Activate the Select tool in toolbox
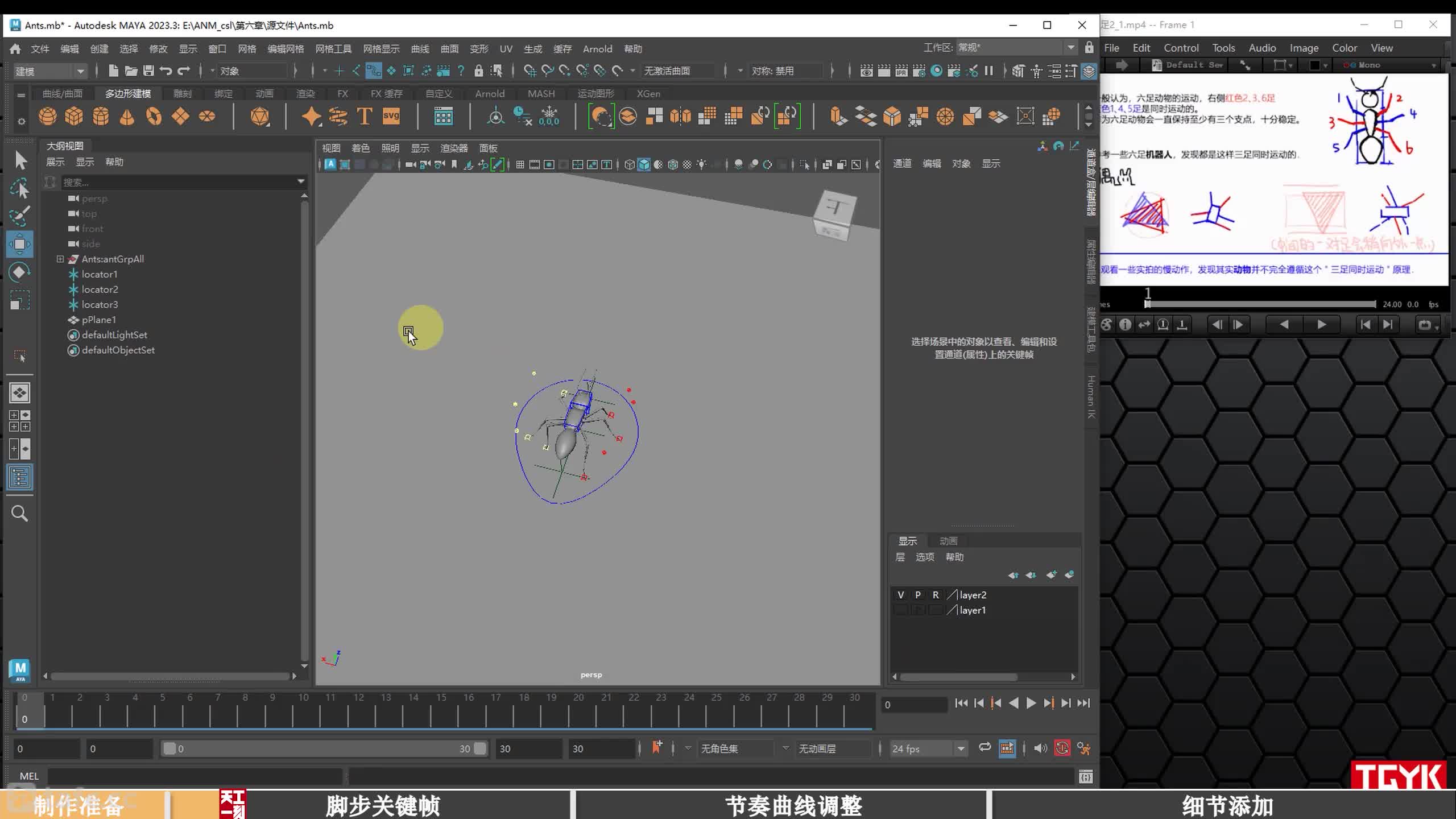 [20, 161]
